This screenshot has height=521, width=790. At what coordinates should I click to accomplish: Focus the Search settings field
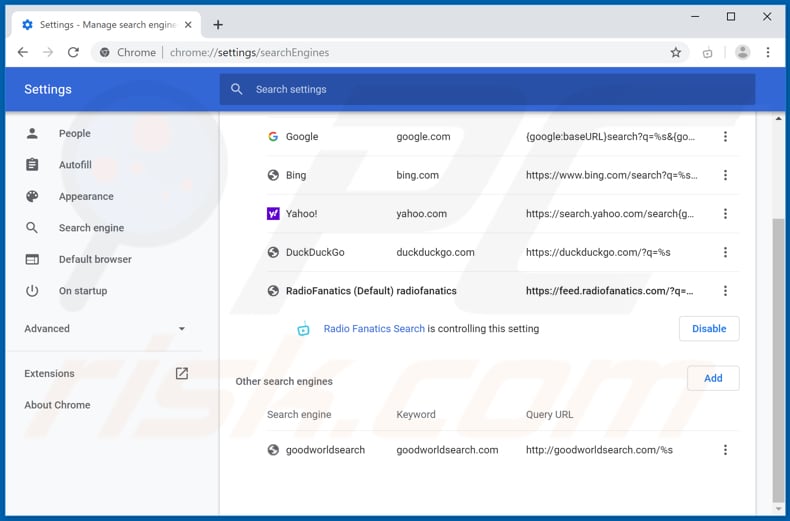point(487,89)
